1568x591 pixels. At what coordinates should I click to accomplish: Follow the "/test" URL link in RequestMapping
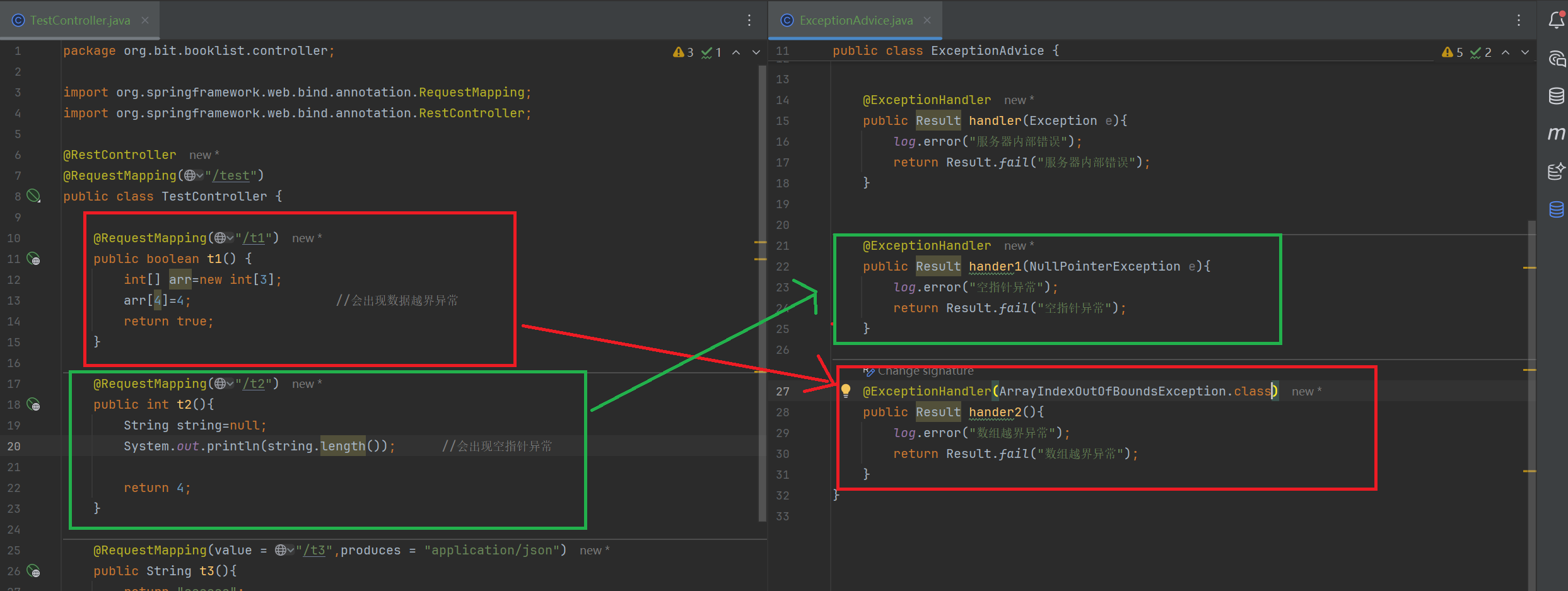(231, 175)
